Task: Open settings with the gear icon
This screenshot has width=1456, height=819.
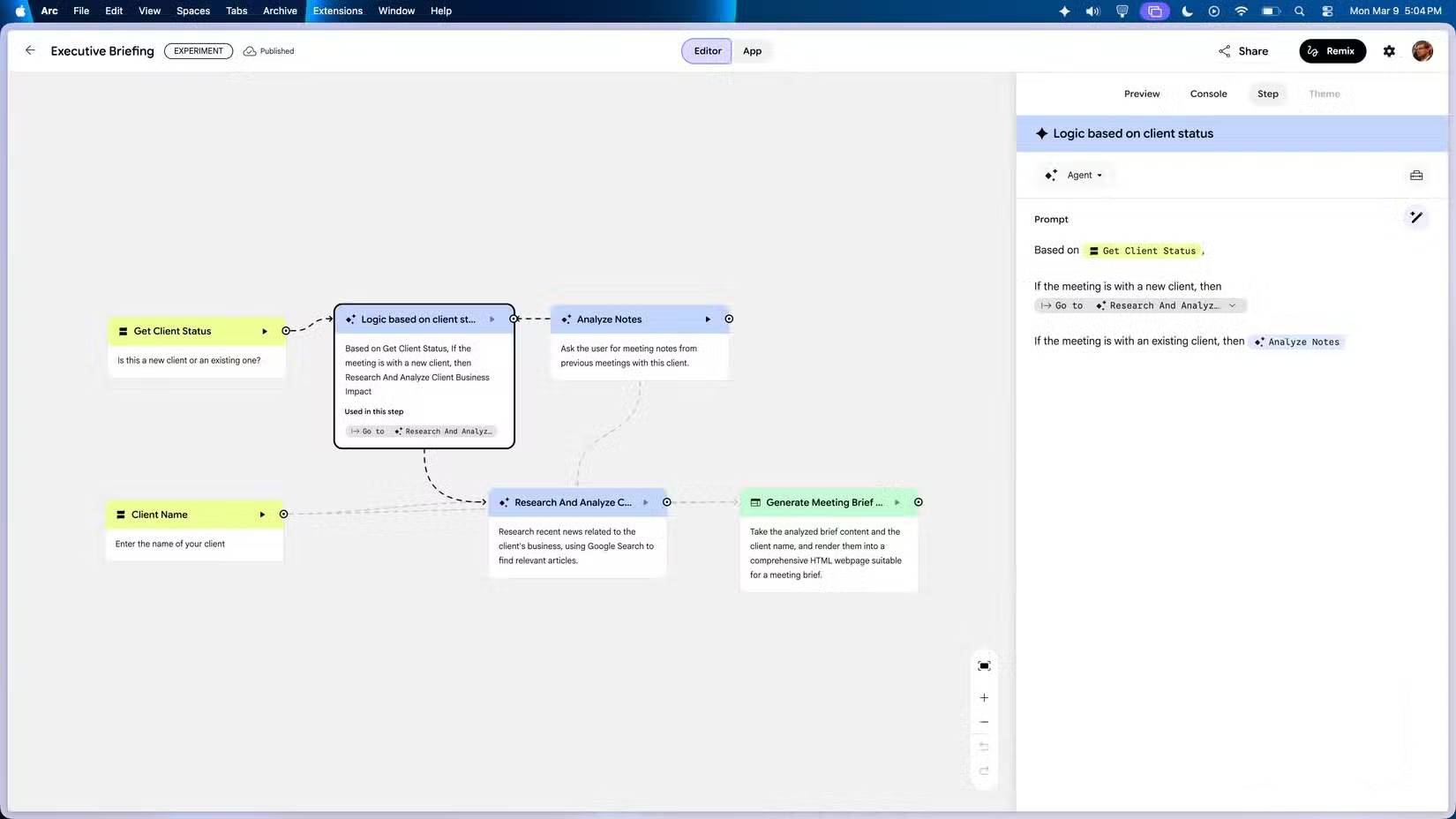Action: tap(1389, 51)
